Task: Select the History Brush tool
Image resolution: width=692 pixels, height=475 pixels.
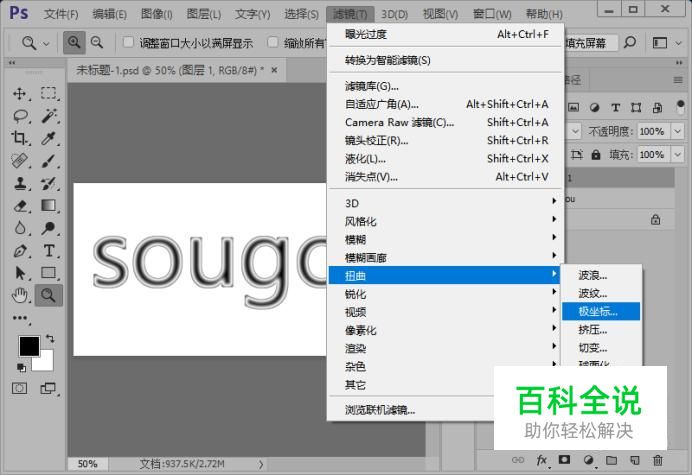Action: [x=49, y=183]
